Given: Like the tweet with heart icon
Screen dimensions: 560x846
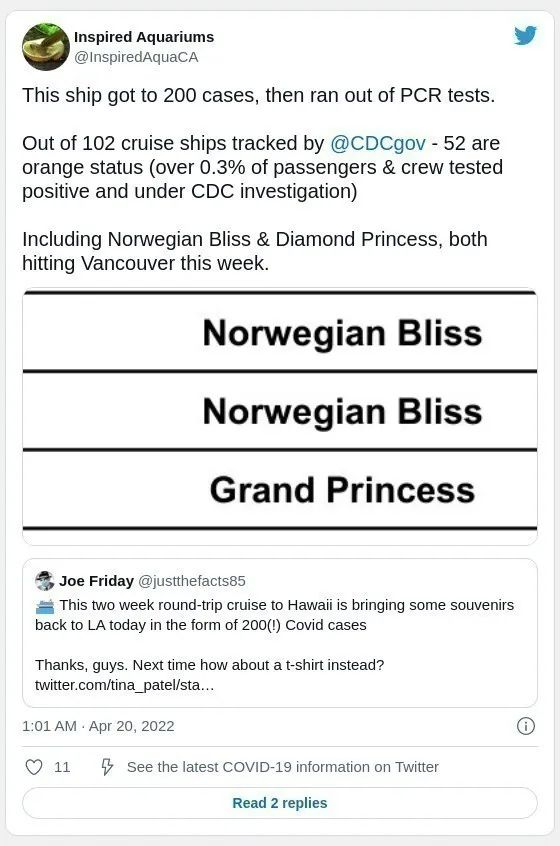Looking at the screenshot, I should pos(34,767).
